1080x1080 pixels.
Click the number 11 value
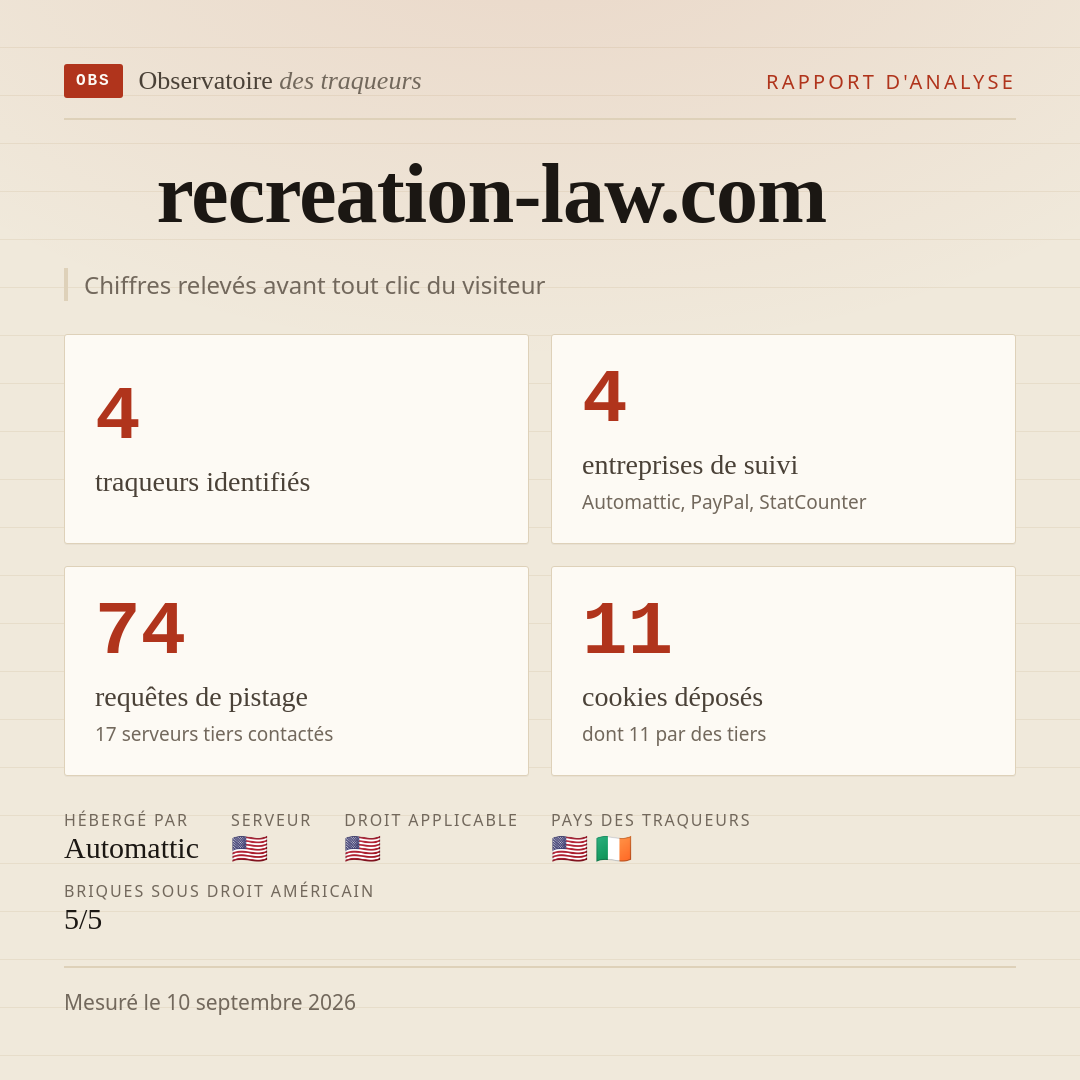point(627,629)
